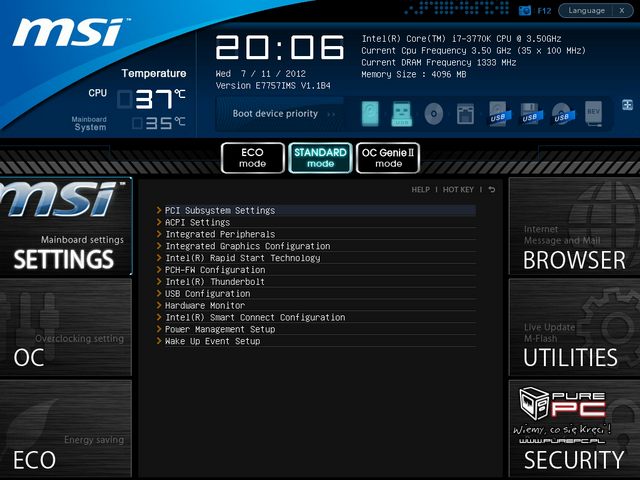This screenshot has width=640, height=480.
Task: Select the USB flash drive boot icon
Action: (402, 113)
